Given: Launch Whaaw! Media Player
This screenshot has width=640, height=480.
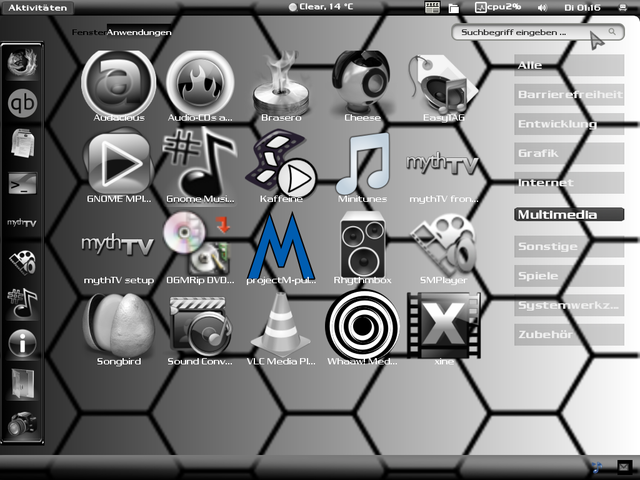Looking at the screenshot, I should tap(362, 329).
